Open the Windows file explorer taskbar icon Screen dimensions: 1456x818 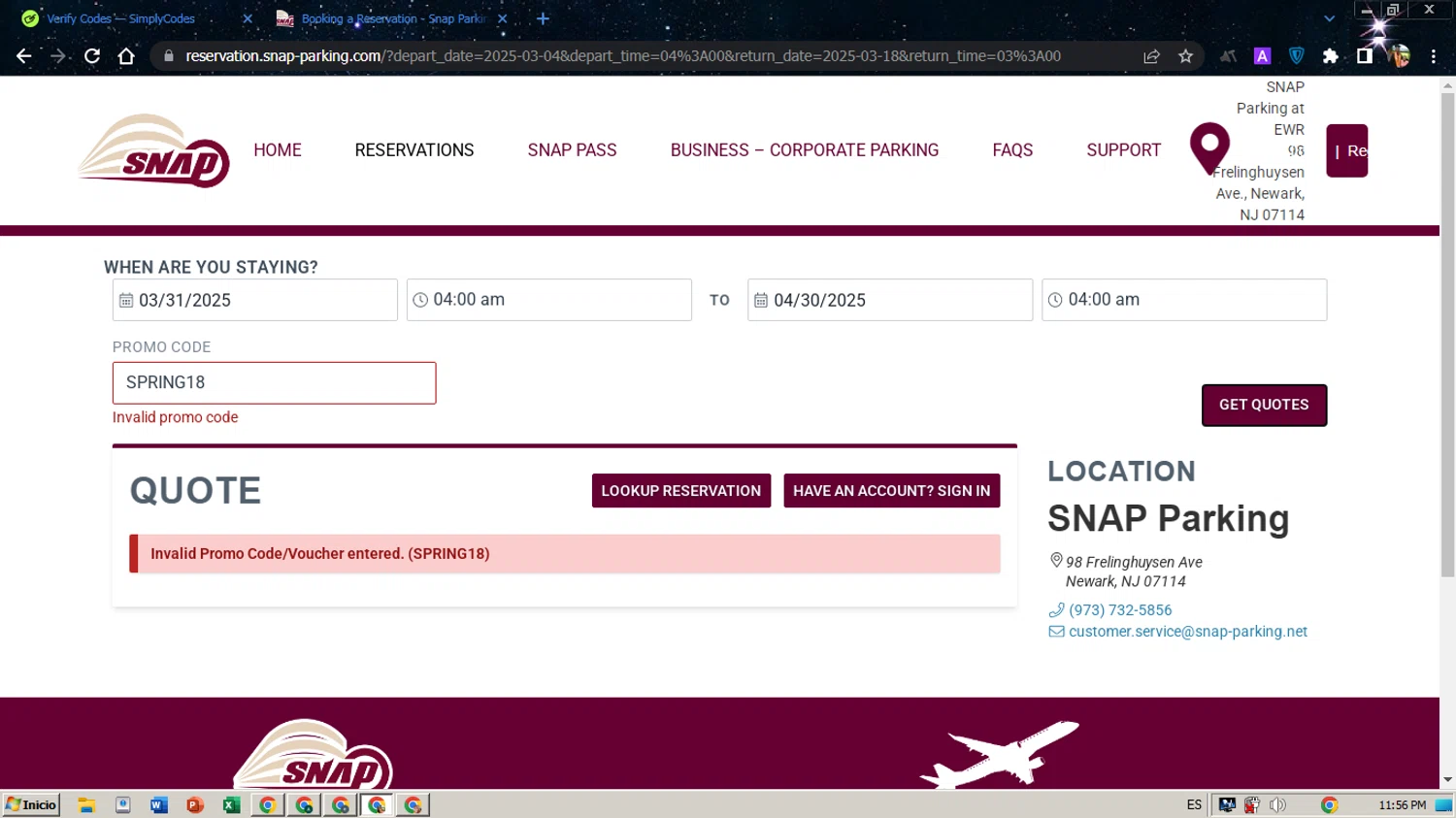click(86, 805)
